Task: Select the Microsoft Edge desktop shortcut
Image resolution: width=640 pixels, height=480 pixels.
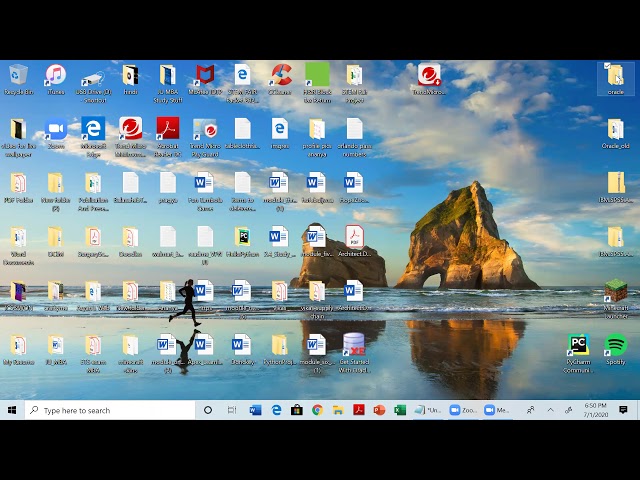Action: click(x=93, y=137)
